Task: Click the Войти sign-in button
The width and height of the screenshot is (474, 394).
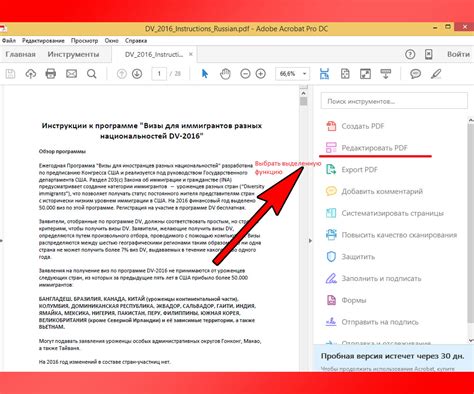Action: coord(458,54)
